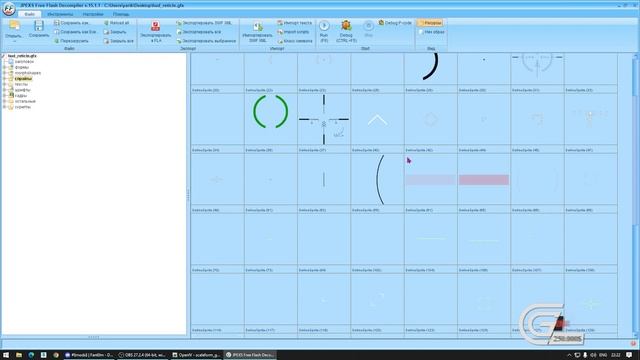640x360 pixels.
Task: Expand the скрипты tree node
Action: [4, 107]
